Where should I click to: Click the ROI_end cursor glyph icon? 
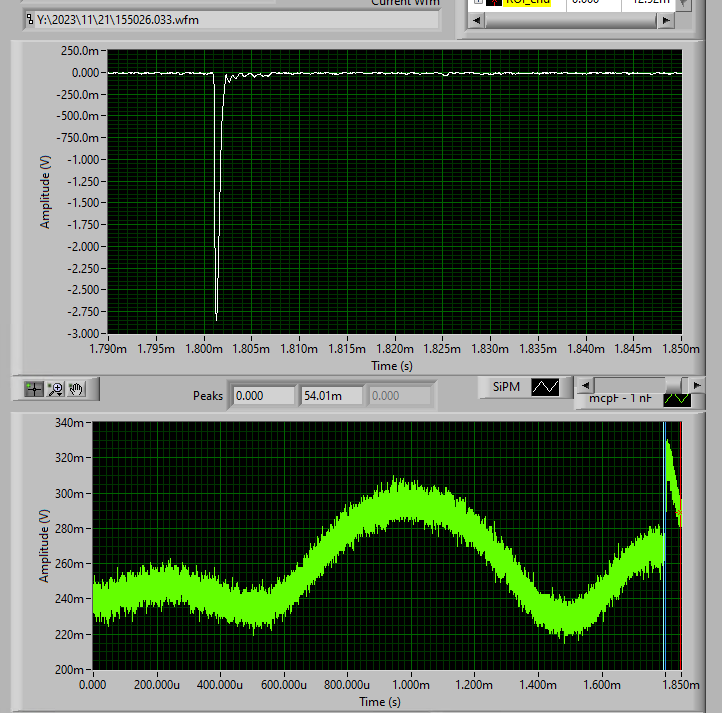tap(494, 2)
